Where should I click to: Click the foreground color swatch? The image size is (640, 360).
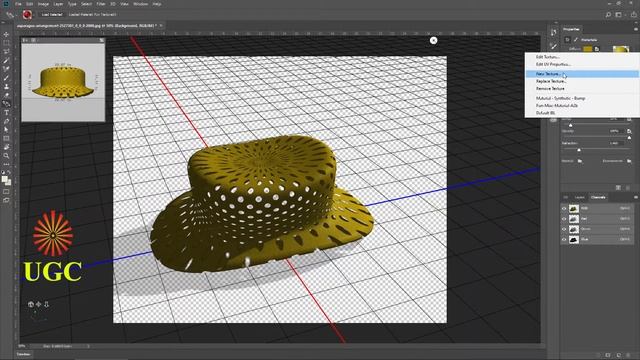pyautogui.click(x=4, y=179)
